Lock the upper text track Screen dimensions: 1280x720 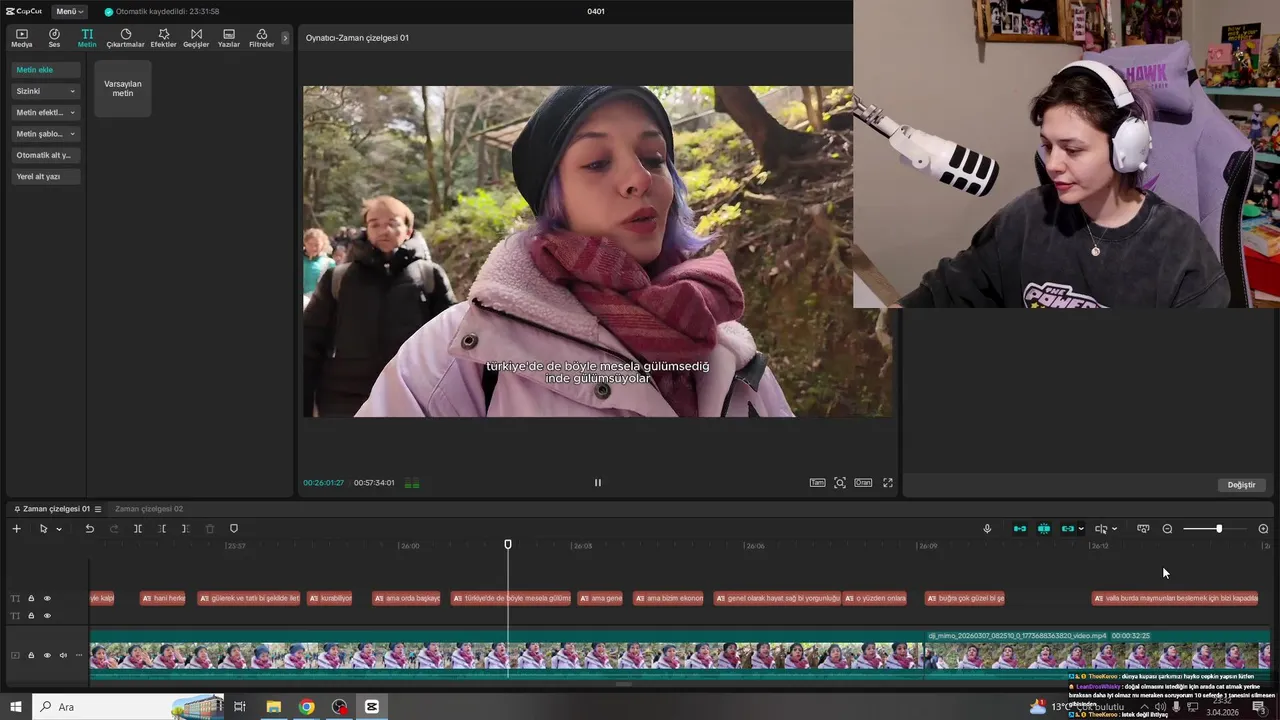tap(31, 598)
